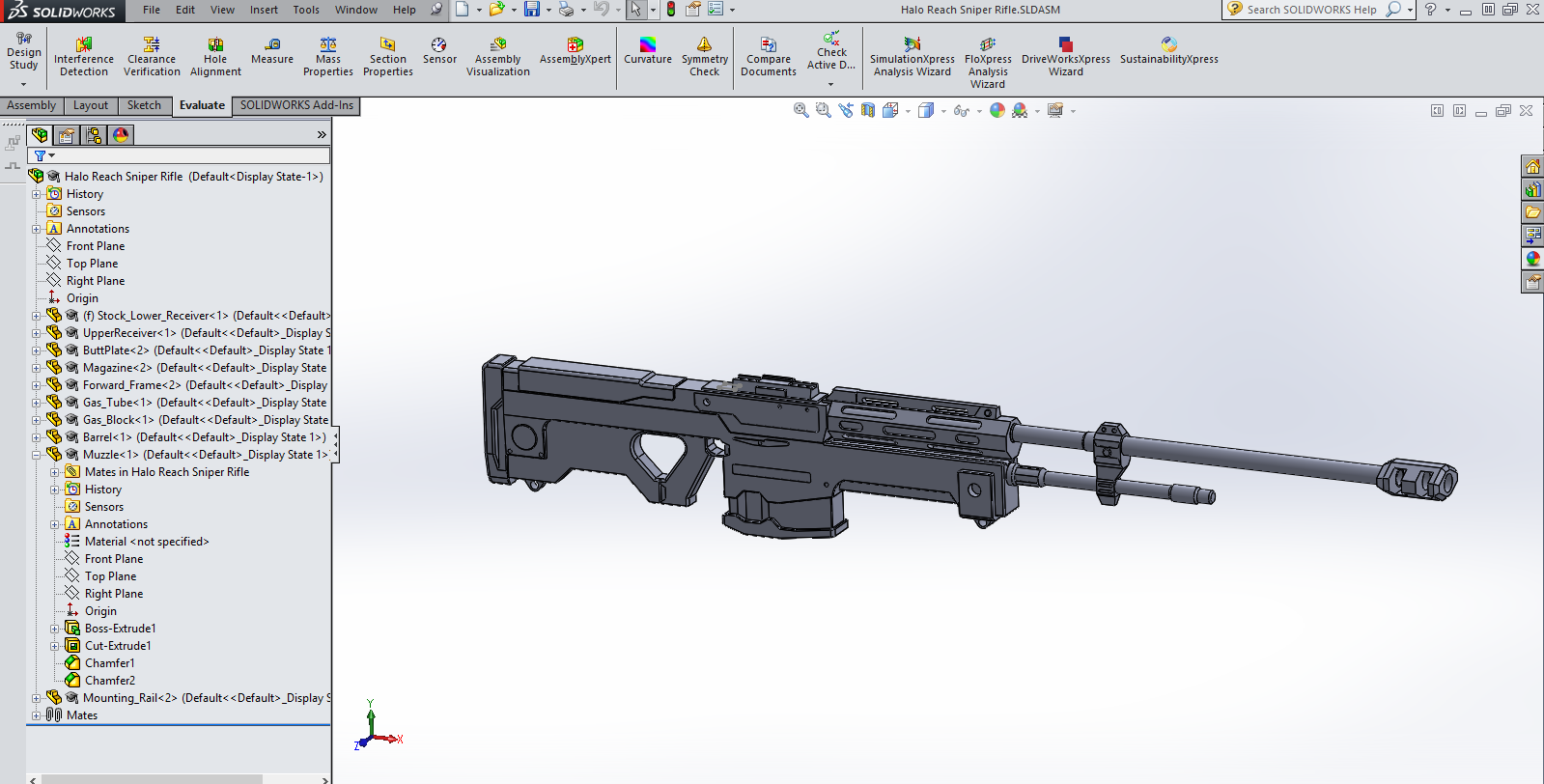Expand the Barrel<1> component
This screenshot has width=1544, height=784.
[x=37, y=437]
